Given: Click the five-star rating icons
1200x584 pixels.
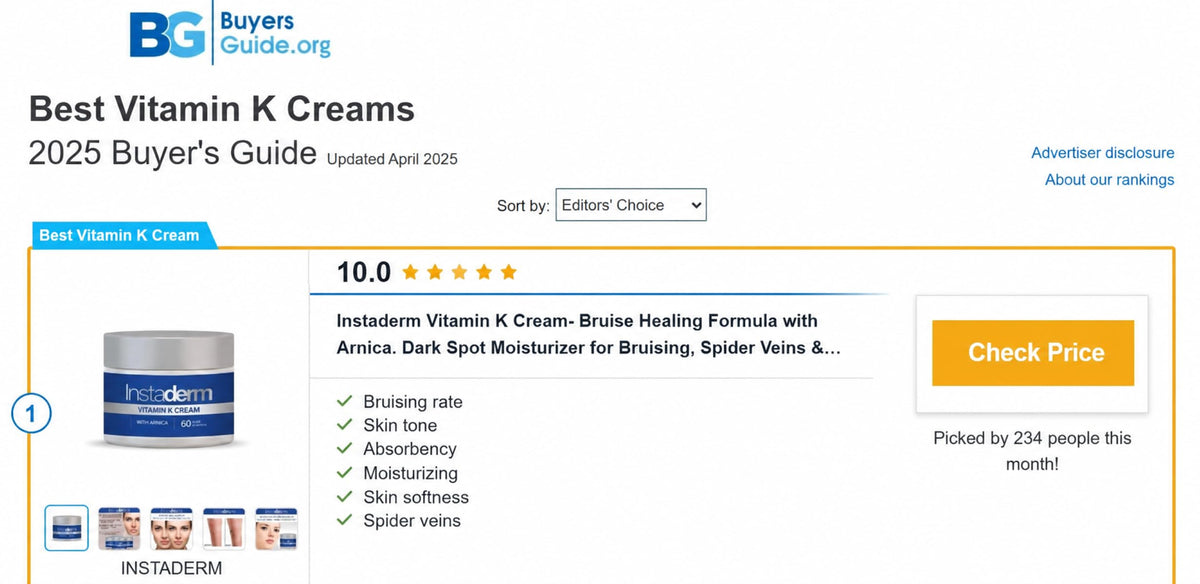Looking at the screenshot, I should click(460, 272).
